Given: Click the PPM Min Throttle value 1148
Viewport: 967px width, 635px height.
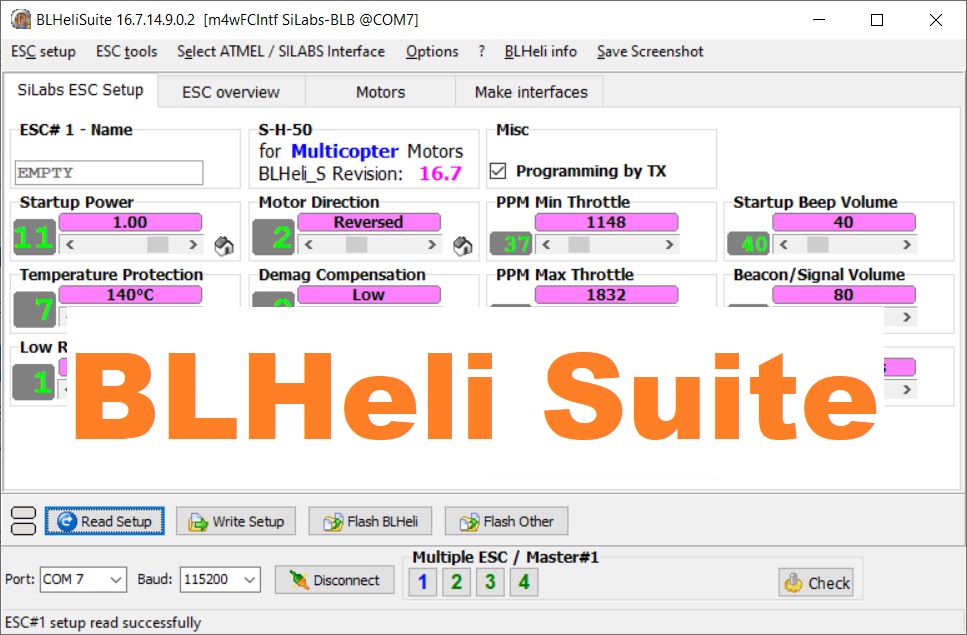Looking at the screenshot, I should pyautogui.click(x=606, y=222).
